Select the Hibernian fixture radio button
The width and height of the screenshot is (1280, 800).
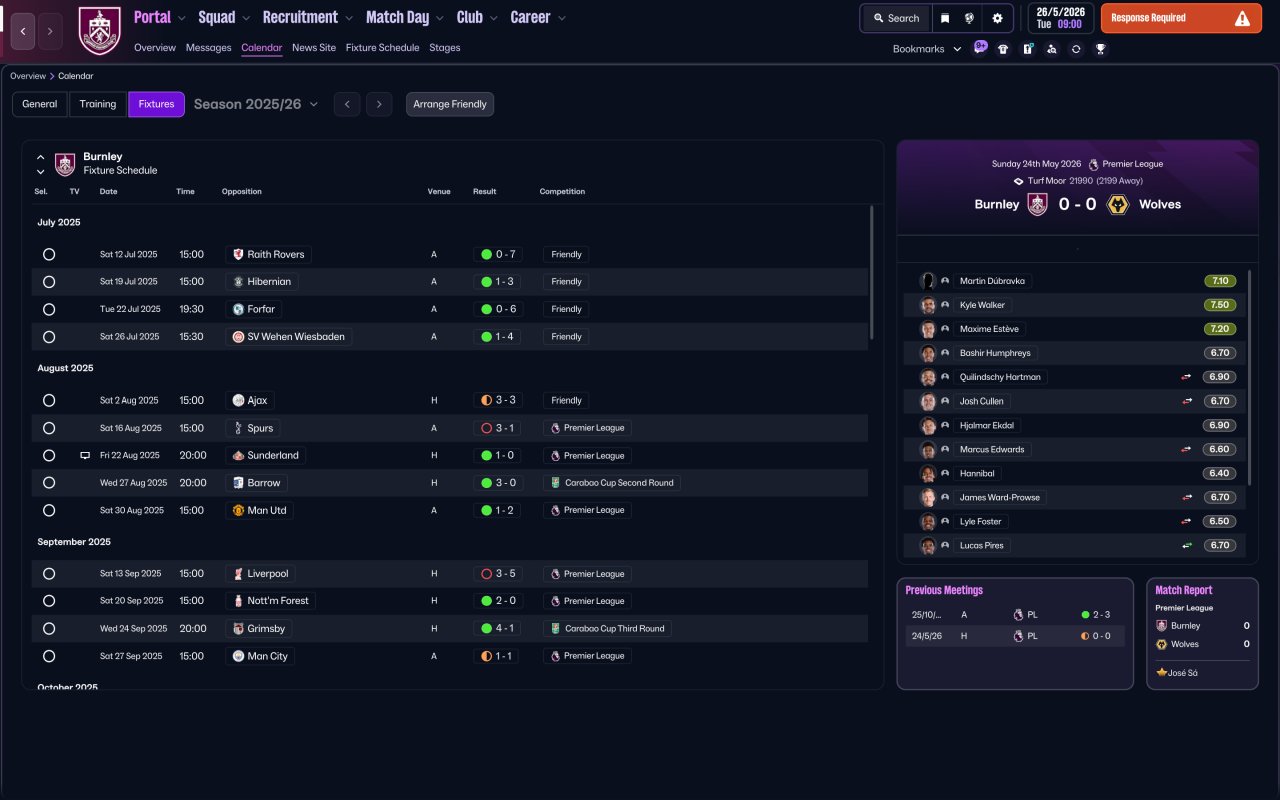coord(49,282)
